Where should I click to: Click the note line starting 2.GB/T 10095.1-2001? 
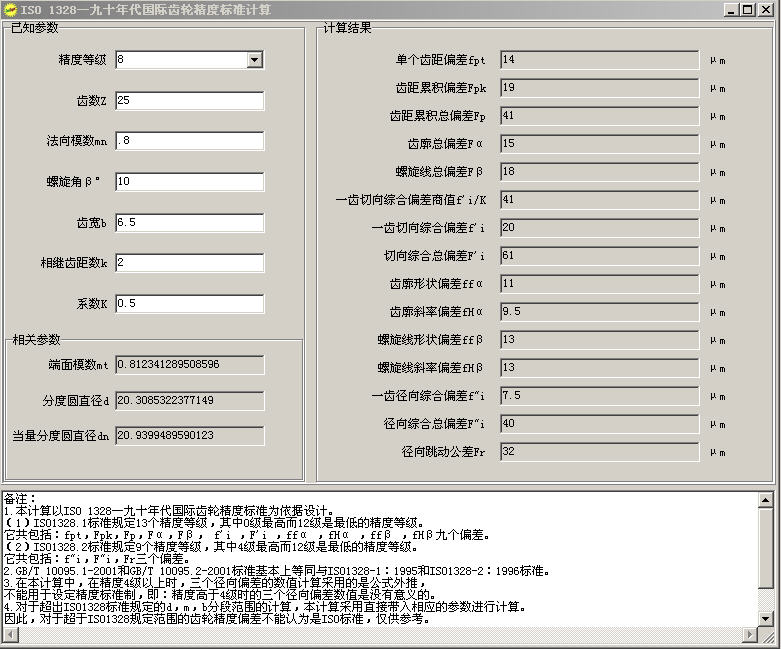[276, 571]
